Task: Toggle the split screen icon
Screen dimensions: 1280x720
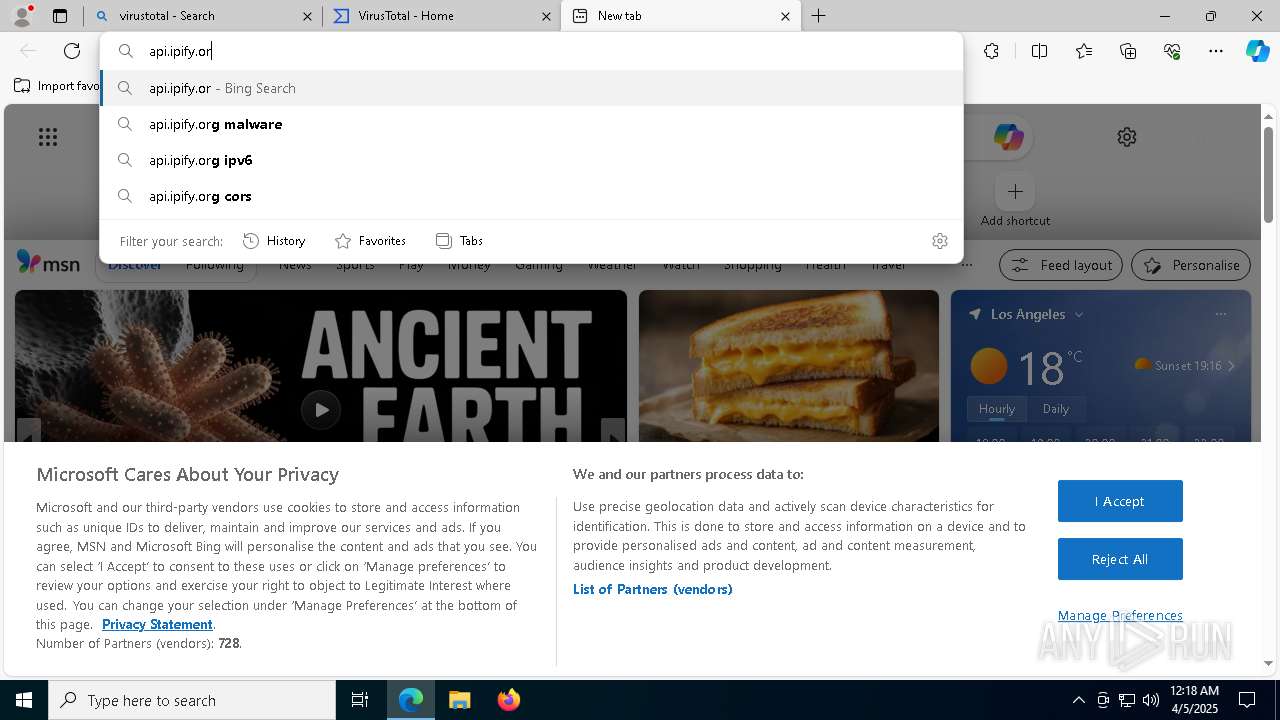Action: [x=1039, y=51]
